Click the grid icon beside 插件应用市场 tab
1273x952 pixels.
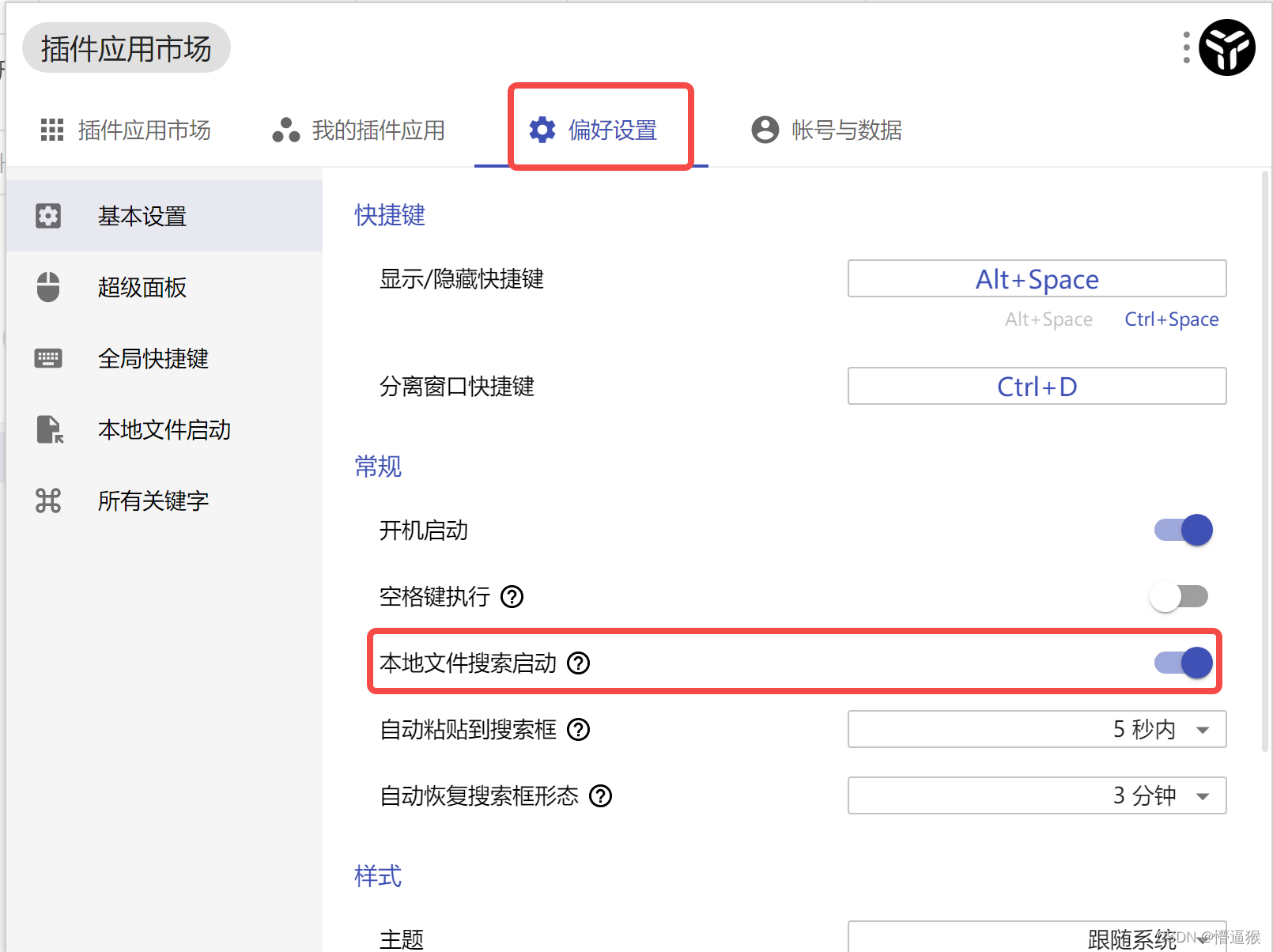pos(52,130)
